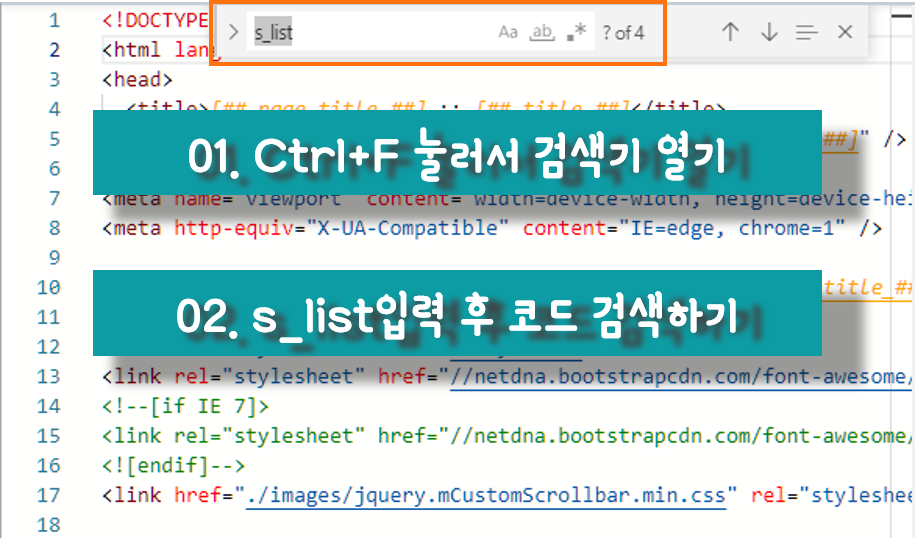
Task: Click the <html lang tag text
Action: click(x=156, y=50)
